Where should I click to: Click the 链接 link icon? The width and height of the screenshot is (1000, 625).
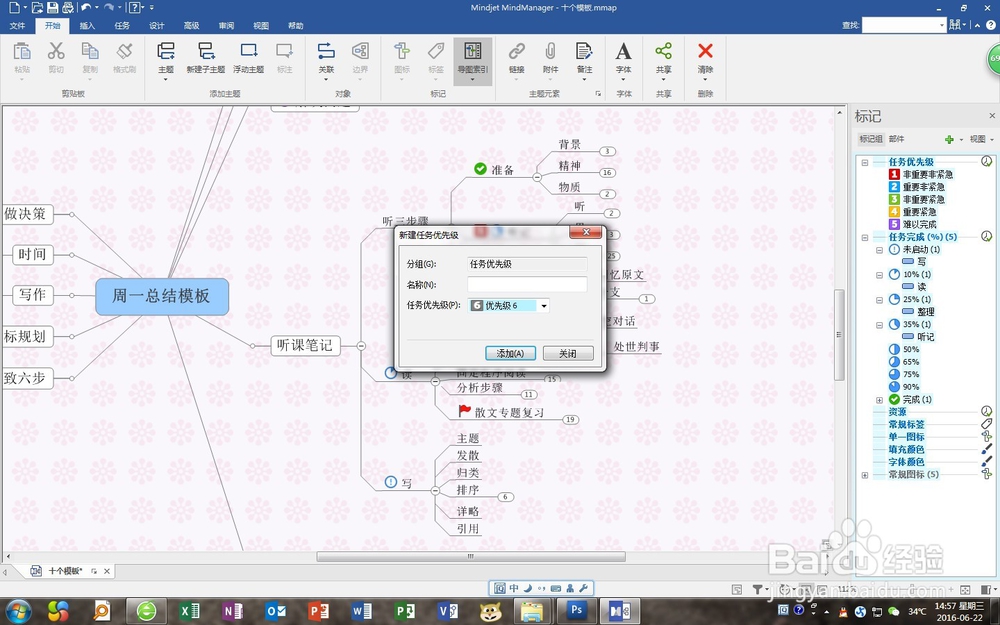point(517,51)
